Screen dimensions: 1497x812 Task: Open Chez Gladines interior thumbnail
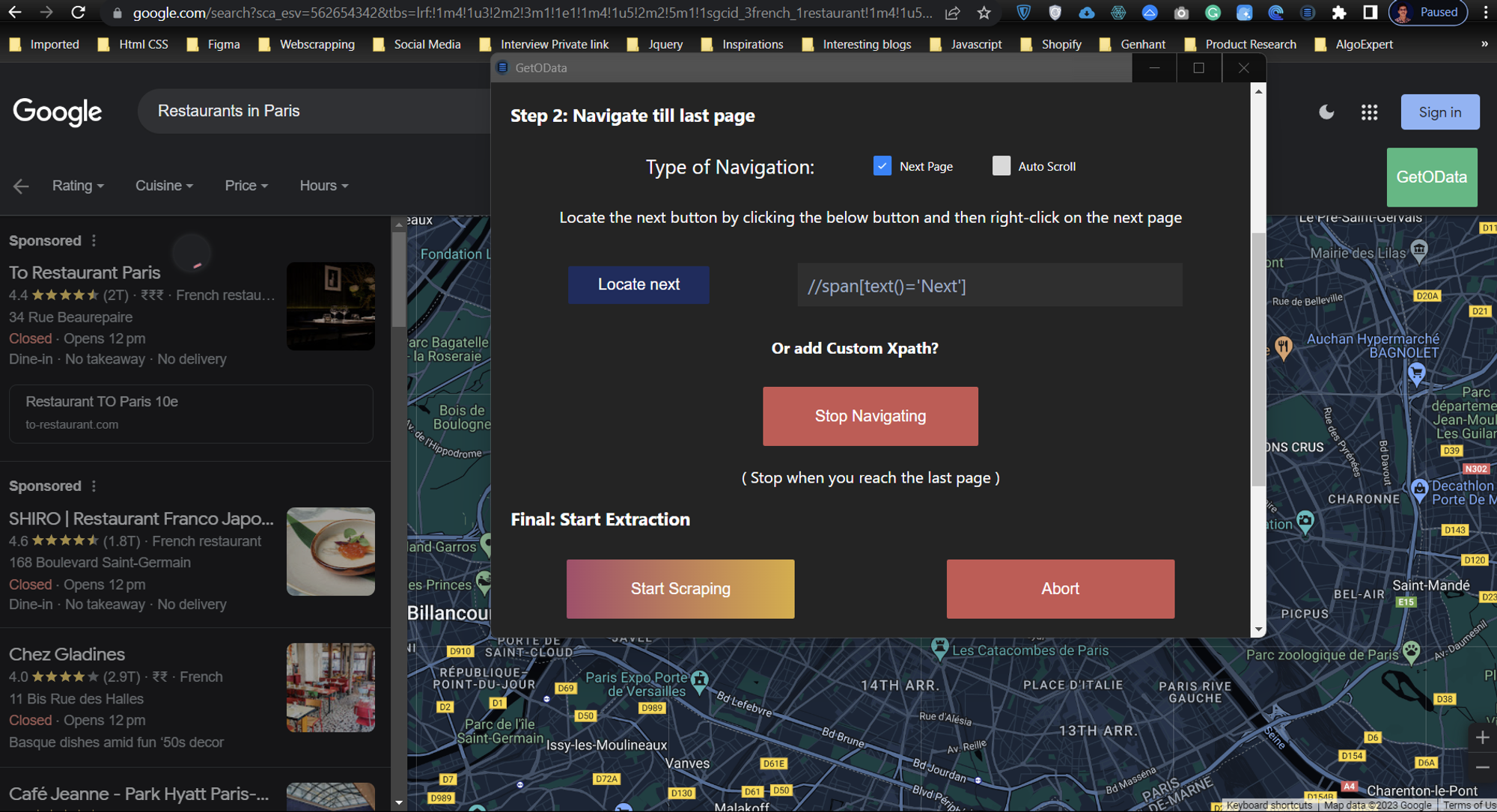[x=331, y=688]
